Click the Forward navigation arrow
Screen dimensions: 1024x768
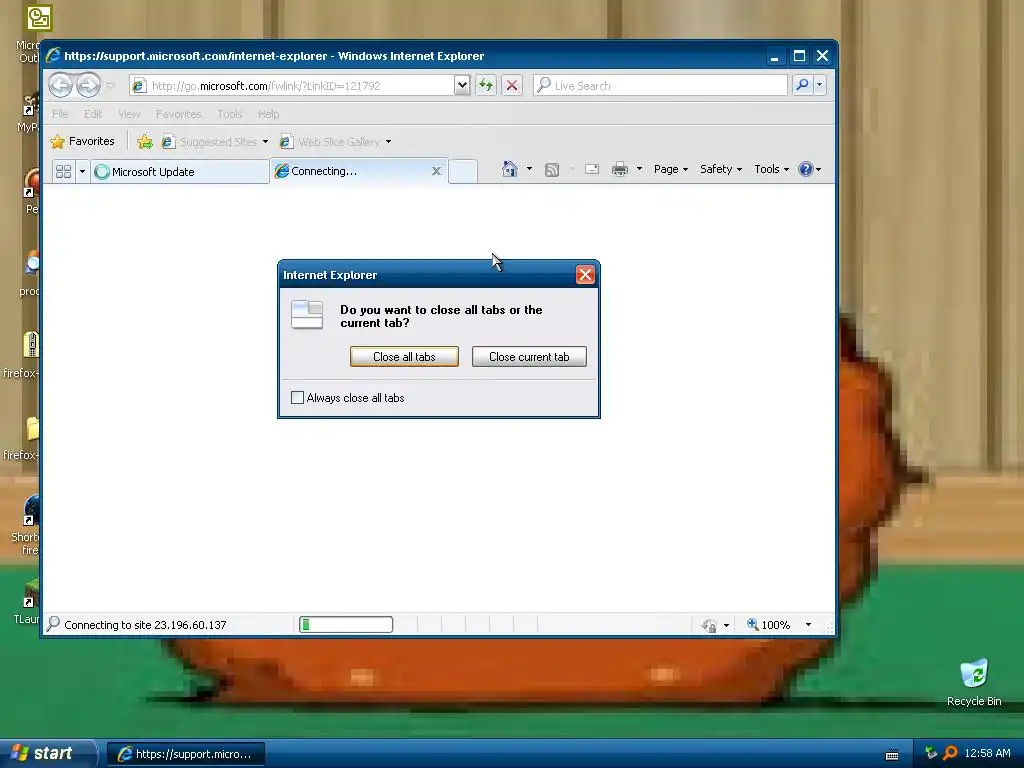(88, 85)
